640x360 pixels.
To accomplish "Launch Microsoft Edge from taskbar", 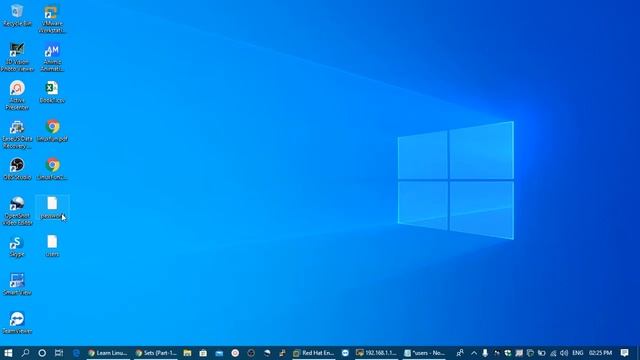I will click(x=76, y=353).
